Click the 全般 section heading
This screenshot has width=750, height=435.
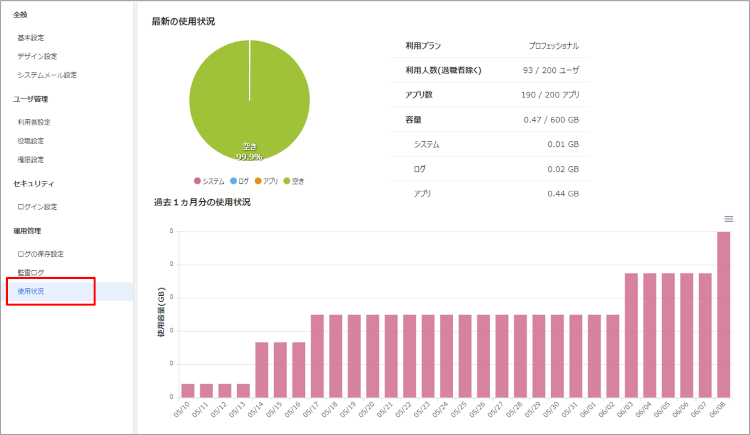20,15
